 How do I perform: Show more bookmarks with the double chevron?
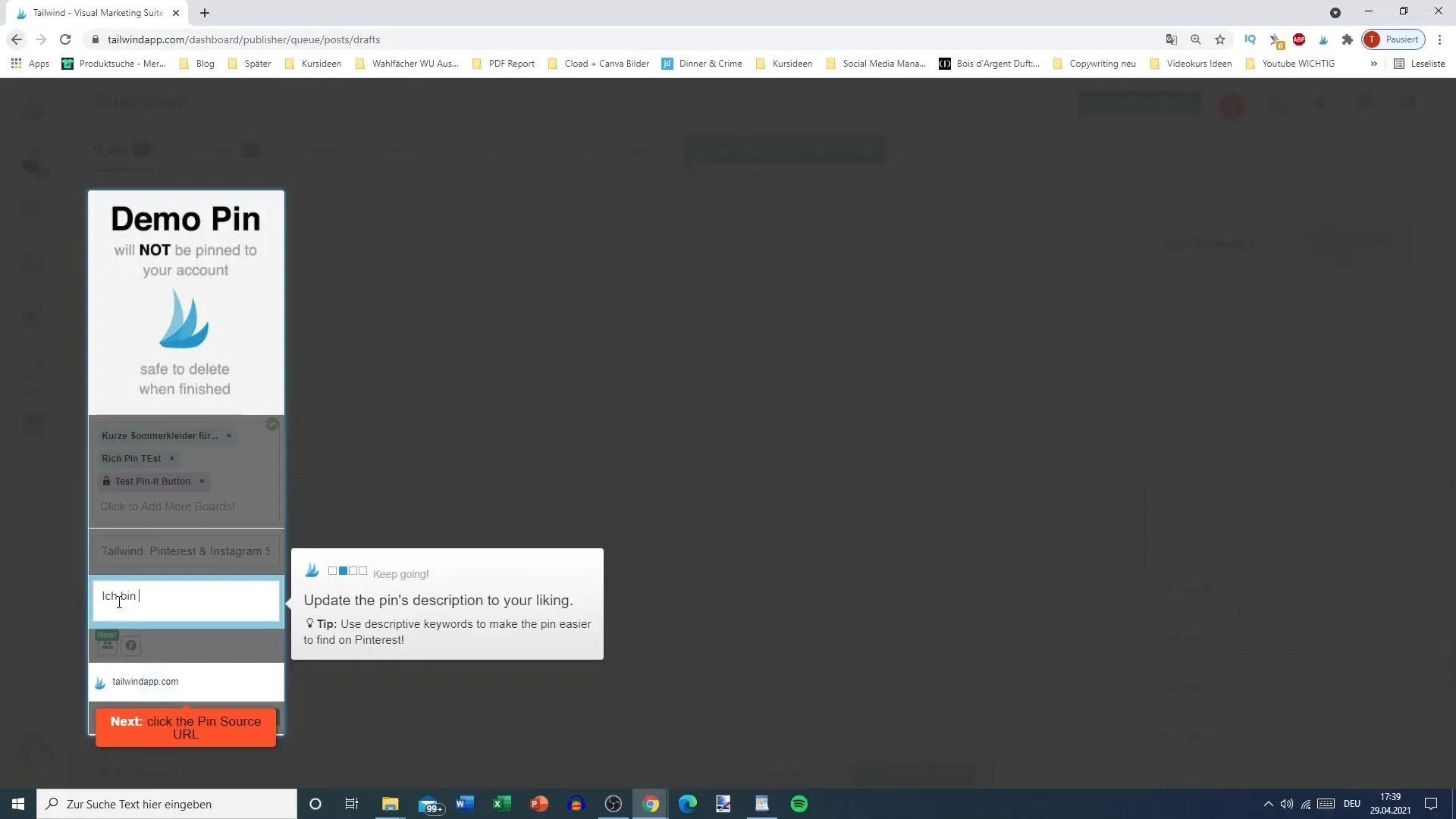(1373, 64)
